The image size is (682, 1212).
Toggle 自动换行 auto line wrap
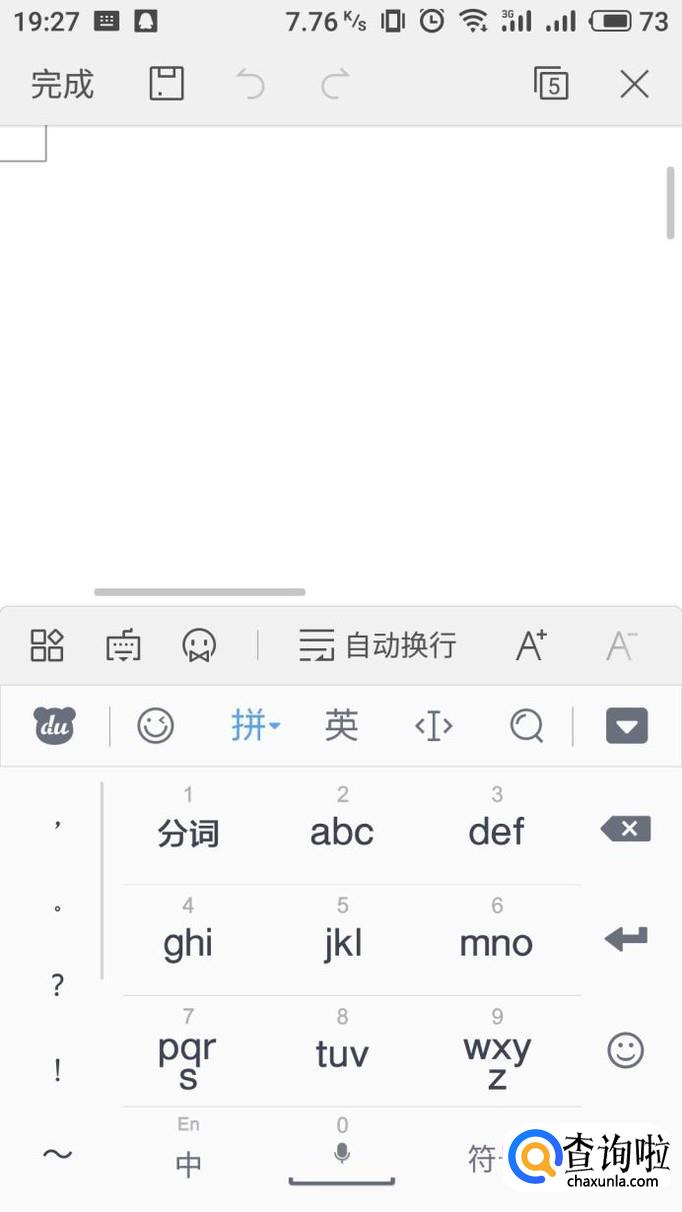click(377, 645)
